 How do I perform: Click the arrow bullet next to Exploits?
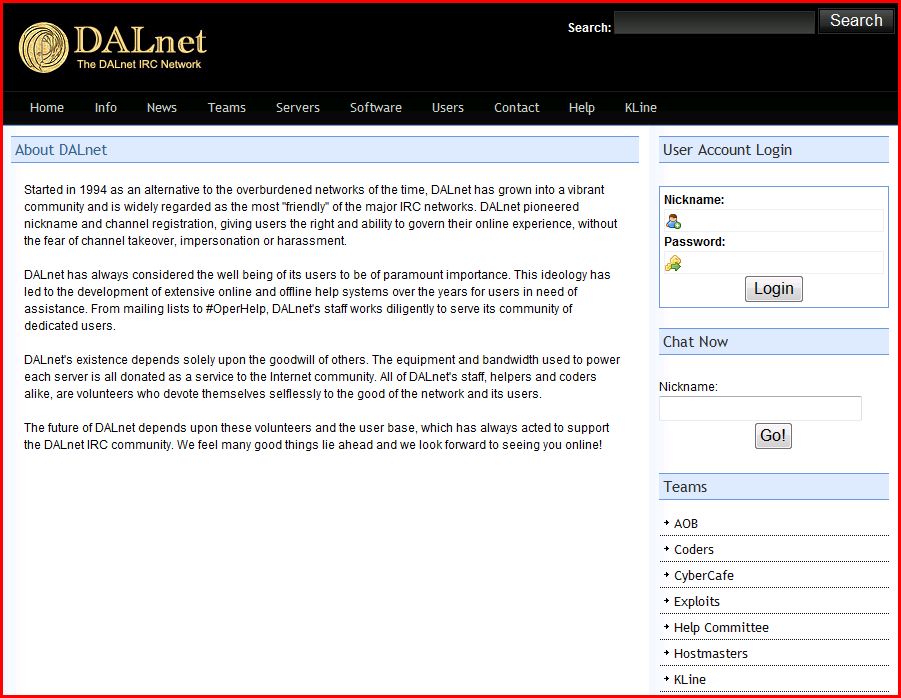(x=667, y=601)
